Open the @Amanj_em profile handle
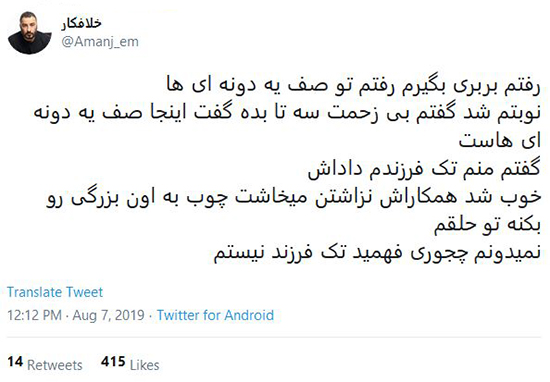This screenshot has height=382, width=550. point(100,42)
